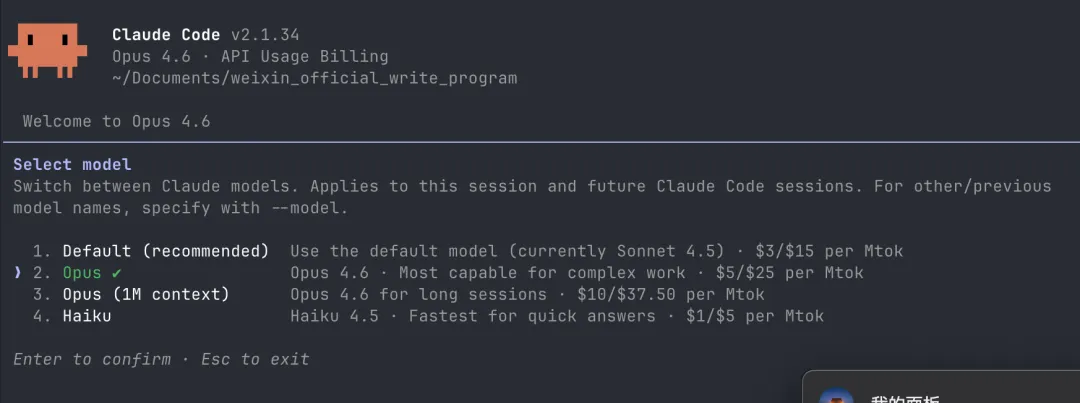This screenshot has height=403, width=1080.
Task: Click the "Fastest for quick answers" Haiku description
Action: click(x=532, y=317)
